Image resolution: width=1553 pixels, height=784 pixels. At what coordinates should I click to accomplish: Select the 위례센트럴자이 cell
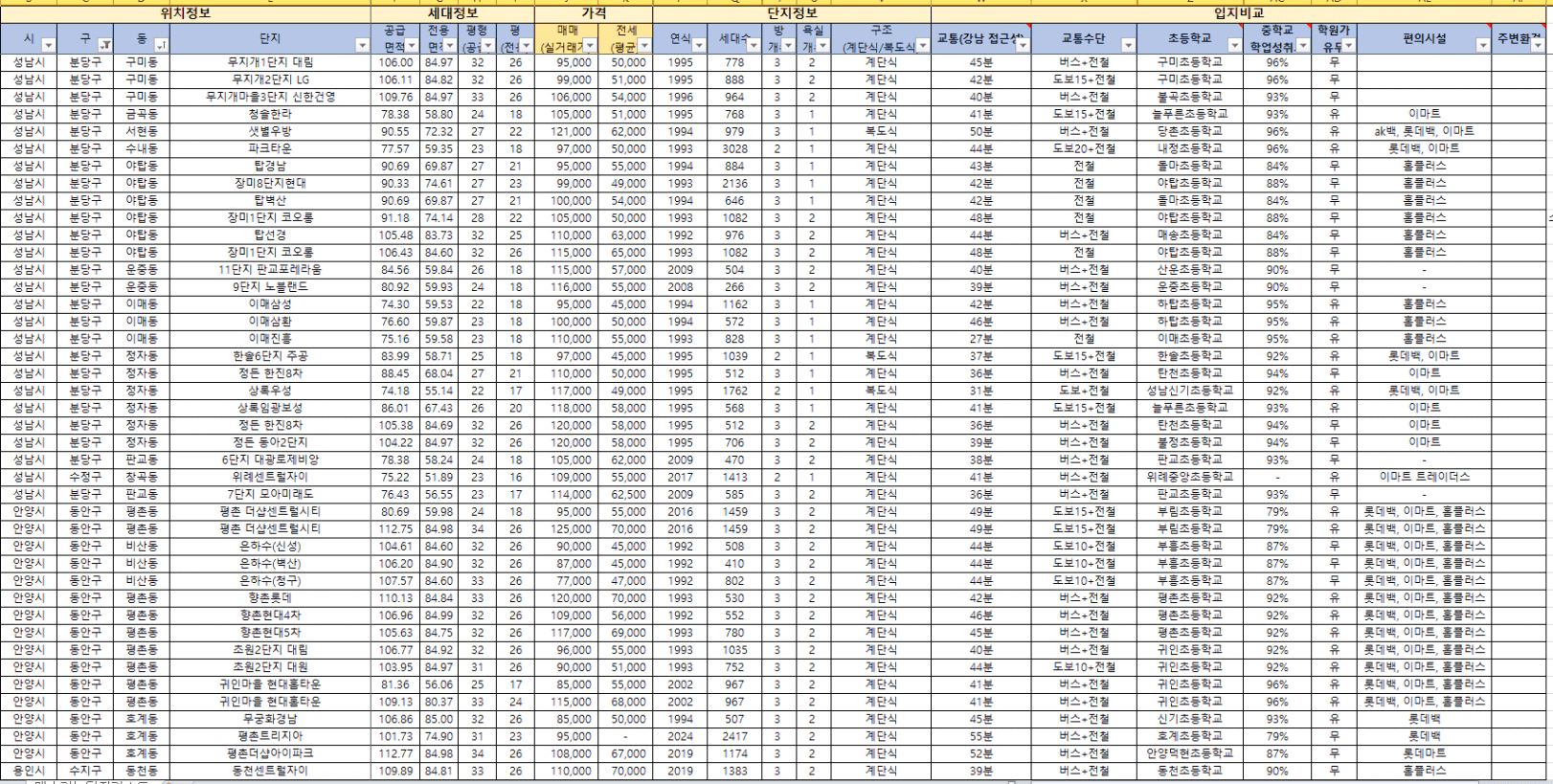270,477
